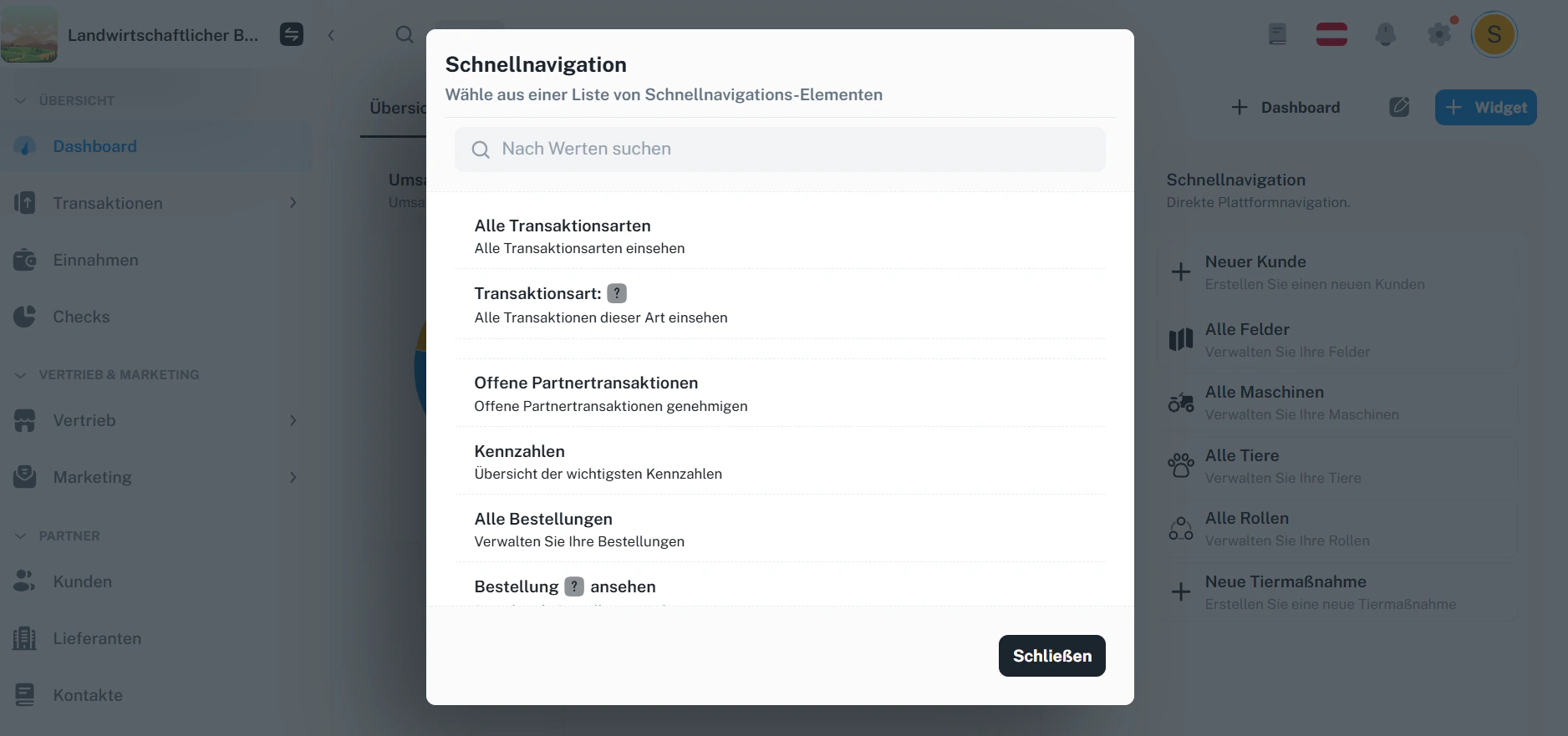
Task: Expand the Transaktionen submenu chevron
Action: [x=293, y=203]
